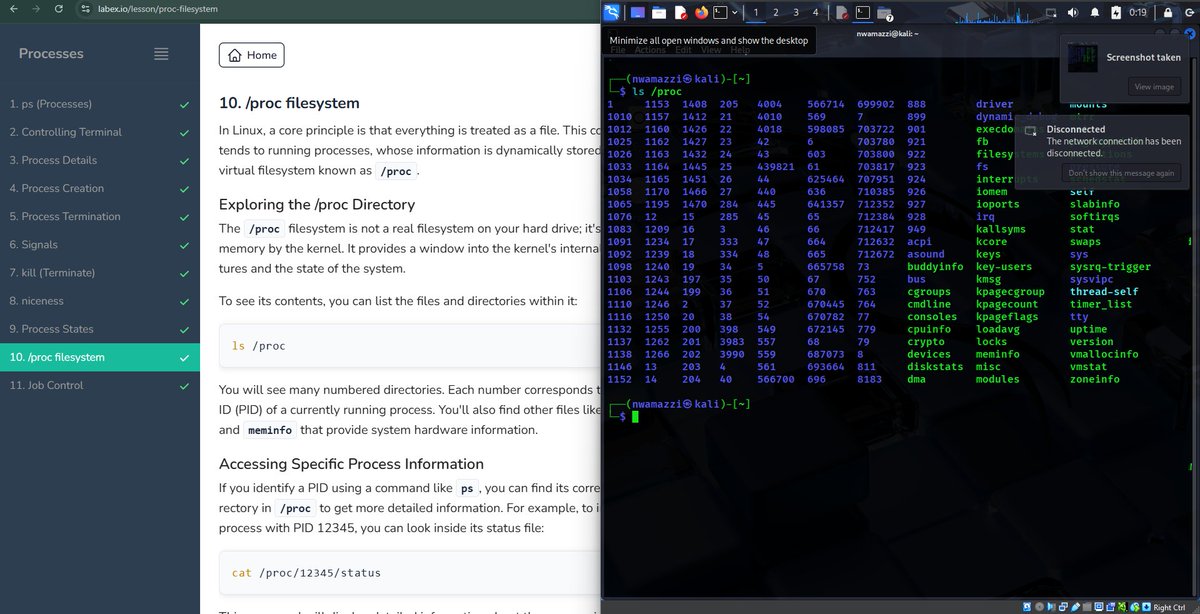Click the Home button
This screenshot has width=1200, height=614.
coord(251,55)
